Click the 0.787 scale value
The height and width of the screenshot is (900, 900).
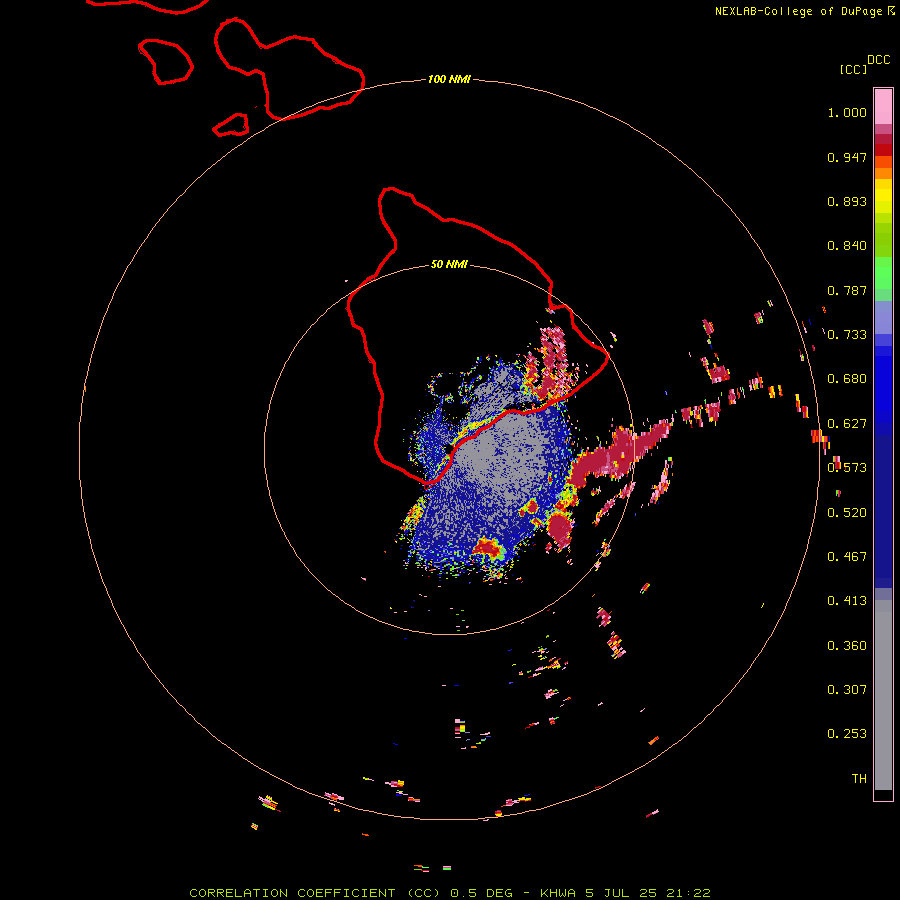coord(847,291)
